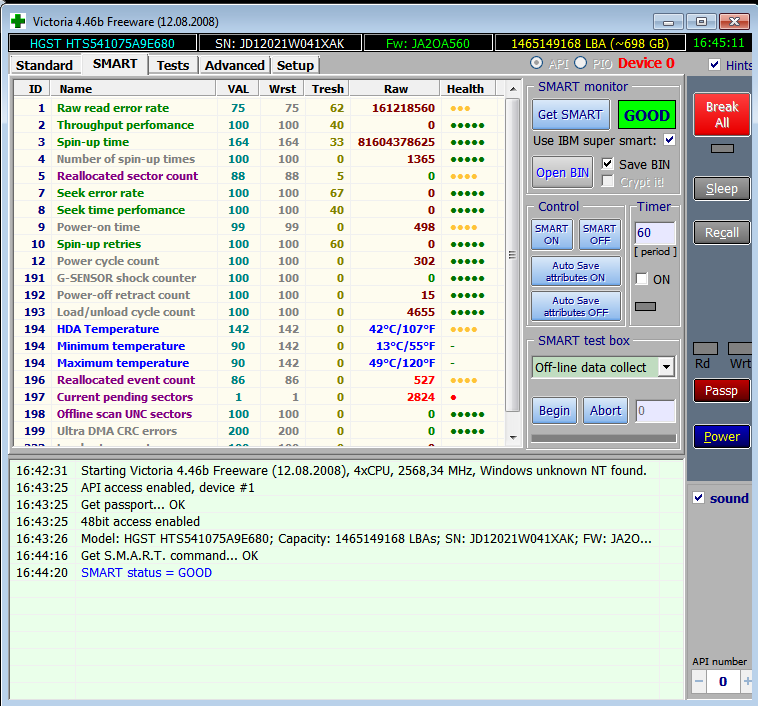Turn SMART ON in Control panel
Viewport: 758px width, 706px height.
552,235
